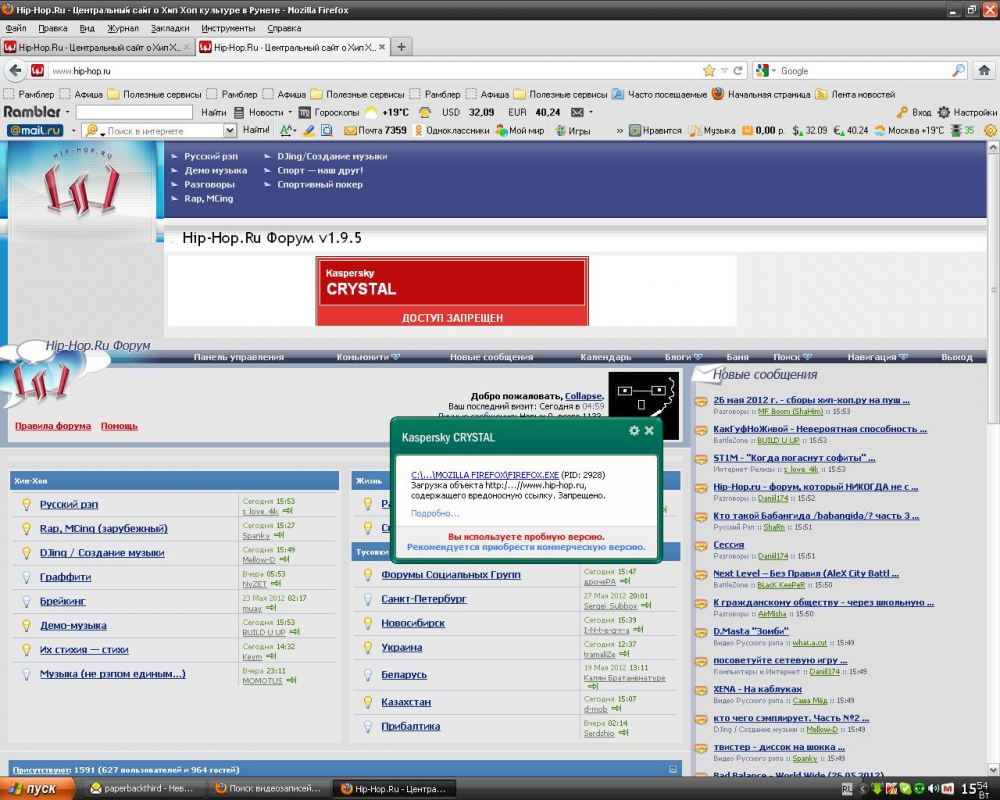Click the address bar showing www.hip-hop.ru
Image resolution: width=1000 pixels, height=800 pixels.
(x=376, y=71)
